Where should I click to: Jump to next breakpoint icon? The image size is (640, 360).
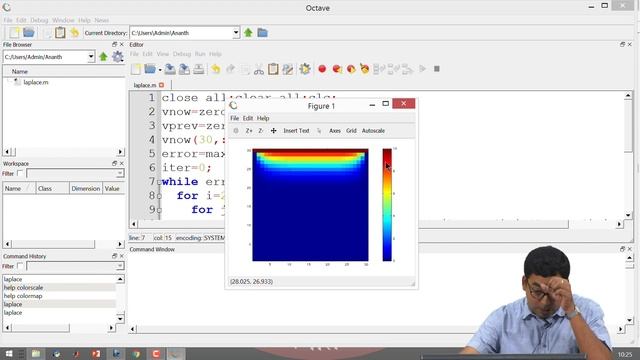pos(337,69)
